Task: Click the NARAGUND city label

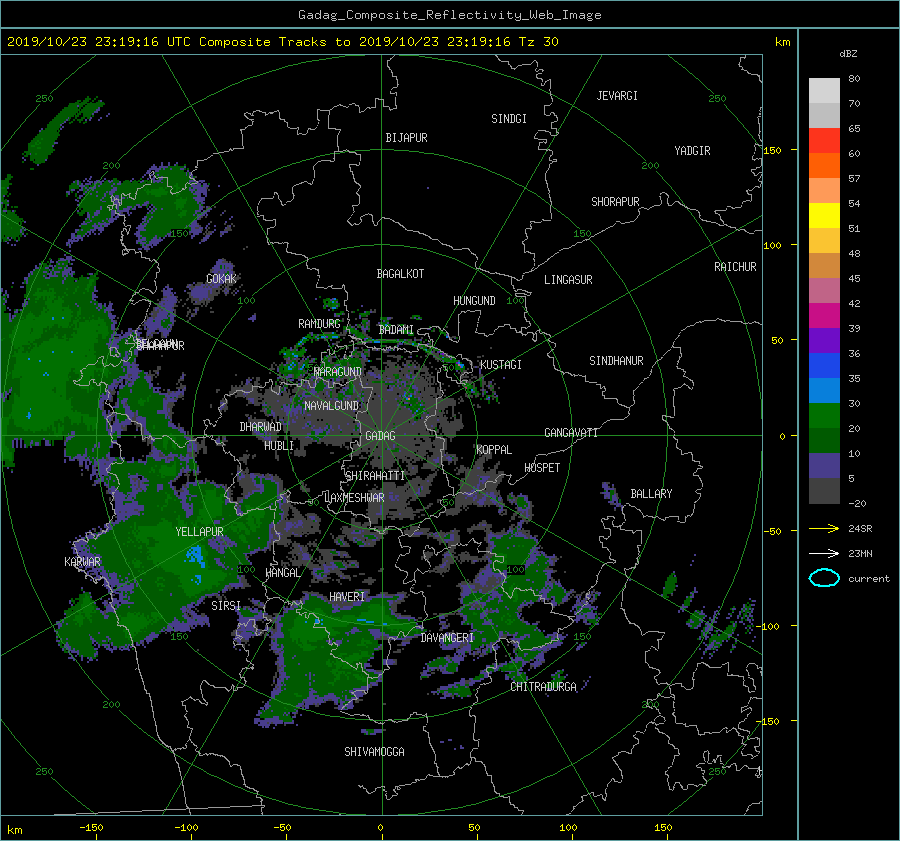Action: pos(338,372)
